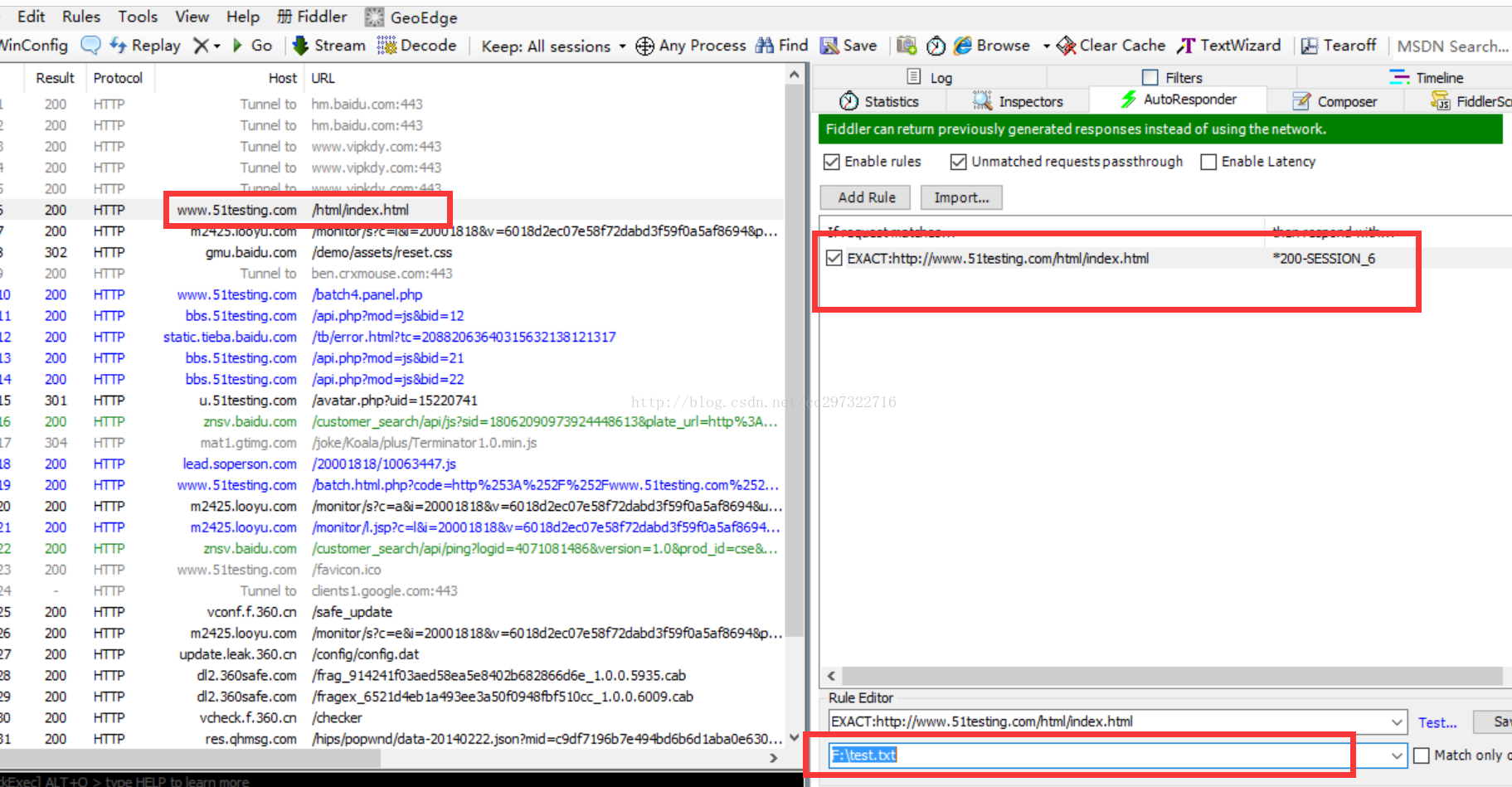Click the Save toolbar button
Viewport: 1512px width, 787px height.
[848, 46]
